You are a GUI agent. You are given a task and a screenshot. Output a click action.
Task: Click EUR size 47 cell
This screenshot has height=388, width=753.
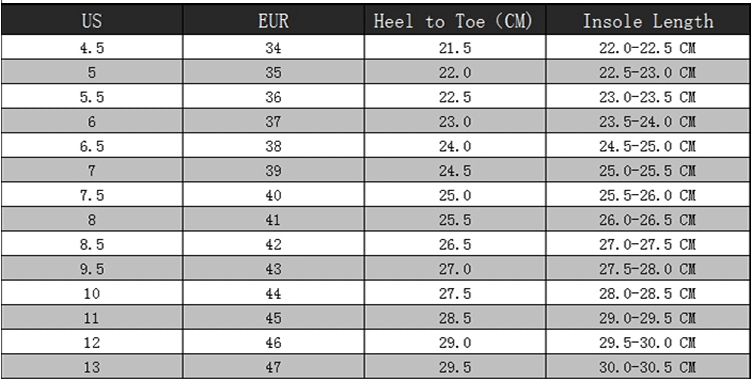point(273,367)
